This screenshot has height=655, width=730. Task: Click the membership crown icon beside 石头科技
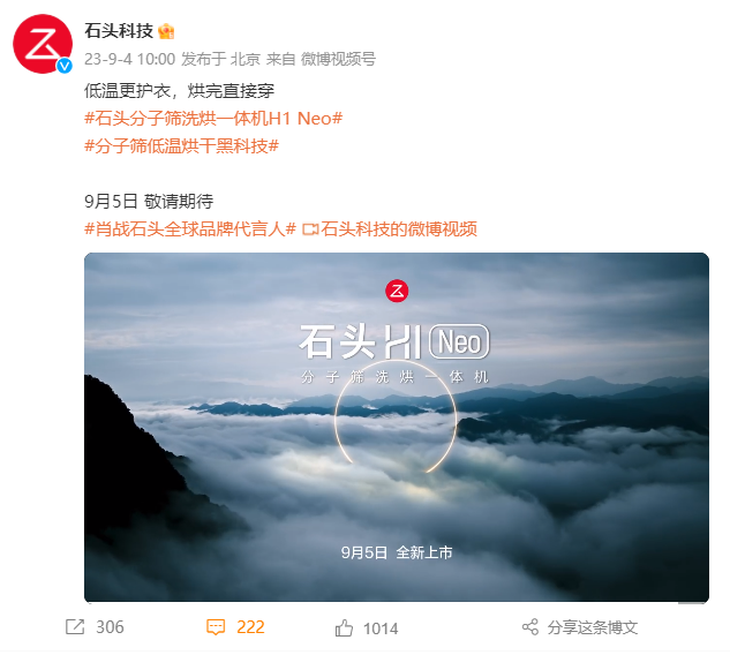[x=166, y=32]
